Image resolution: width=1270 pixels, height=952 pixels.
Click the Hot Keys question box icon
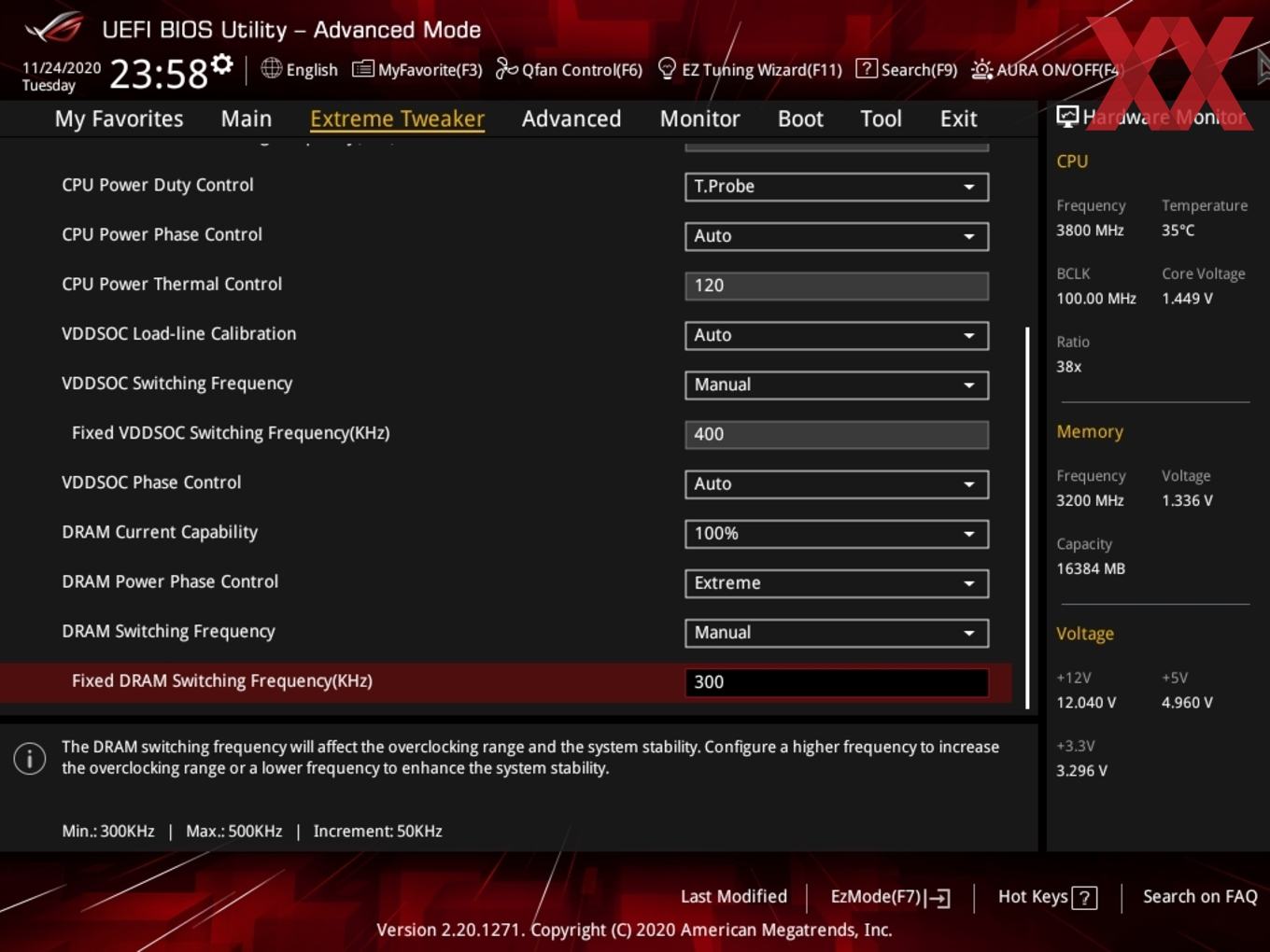(x=1084, y=898)
